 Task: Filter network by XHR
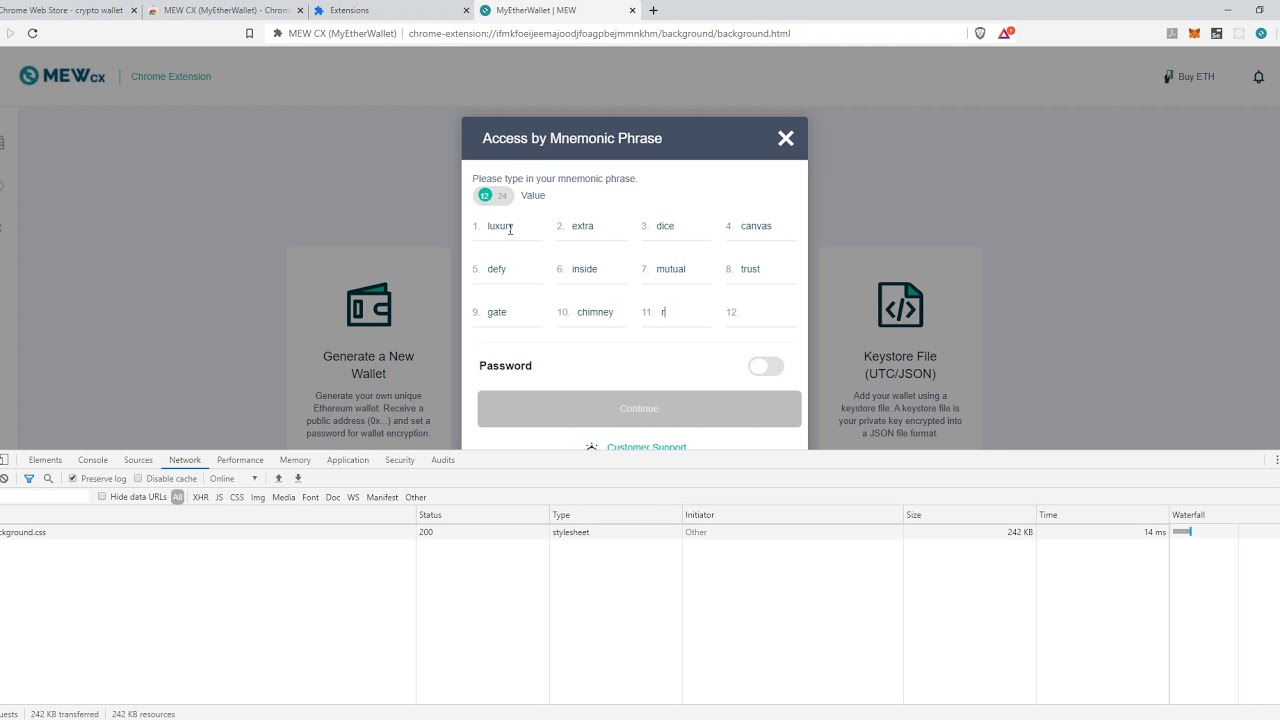(x=201, y=497)
